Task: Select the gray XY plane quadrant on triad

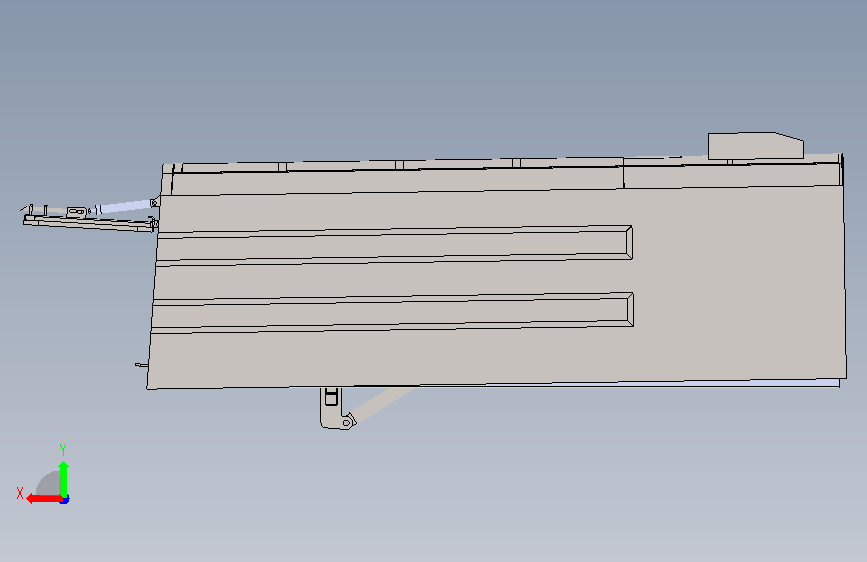Action: click(50, 484)
